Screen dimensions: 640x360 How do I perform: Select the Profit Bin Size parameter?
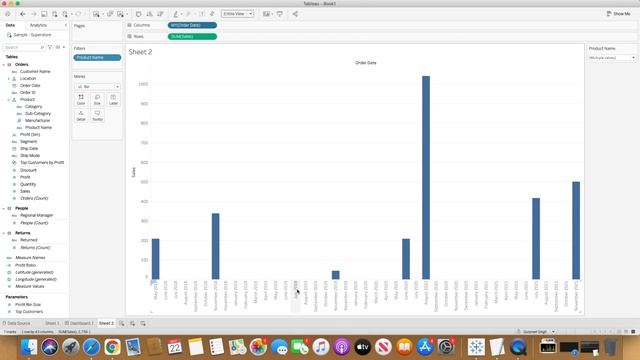(x=28, y=304)
